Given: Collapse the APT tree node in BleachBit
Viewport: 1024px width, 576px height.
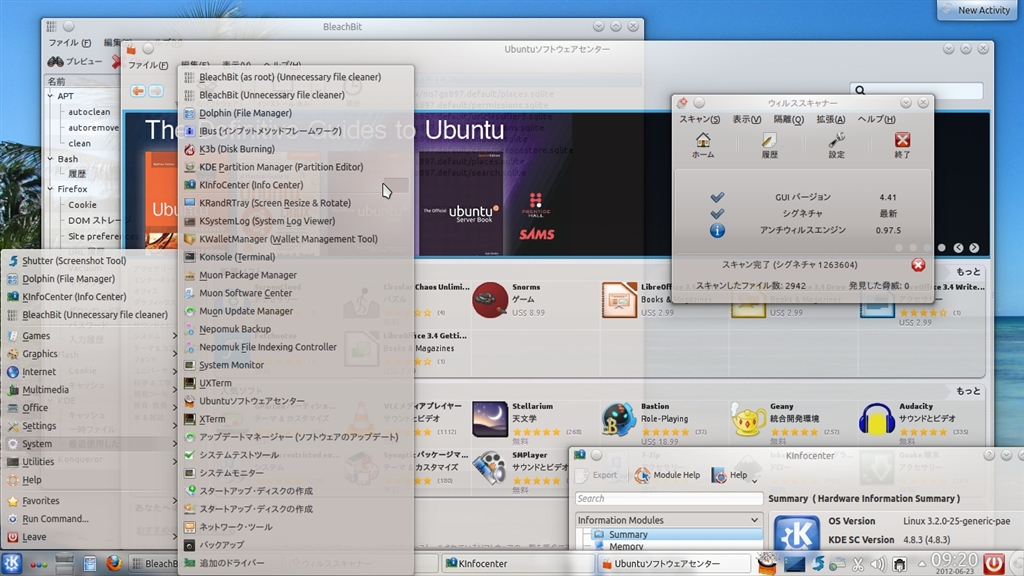Looking at the screenshot, I should 50,97.
